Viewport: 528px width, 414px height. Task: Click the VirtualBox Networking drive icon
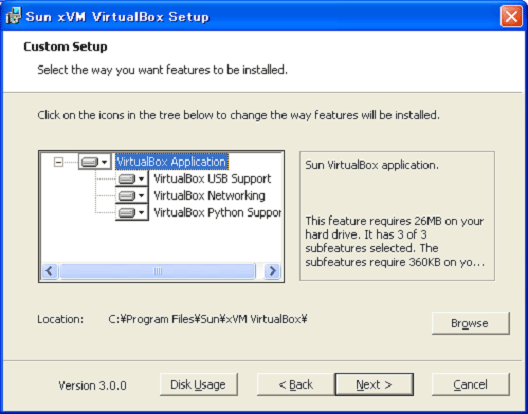[x=127, y=196]
